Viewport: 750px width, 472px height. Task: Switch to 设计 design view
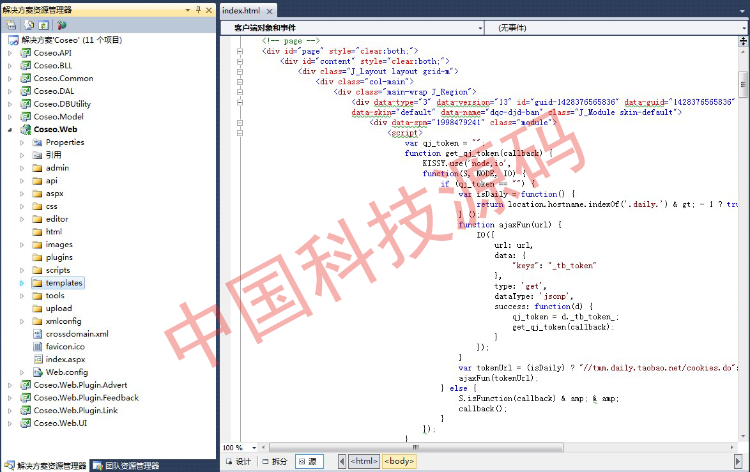coord(239,461)
